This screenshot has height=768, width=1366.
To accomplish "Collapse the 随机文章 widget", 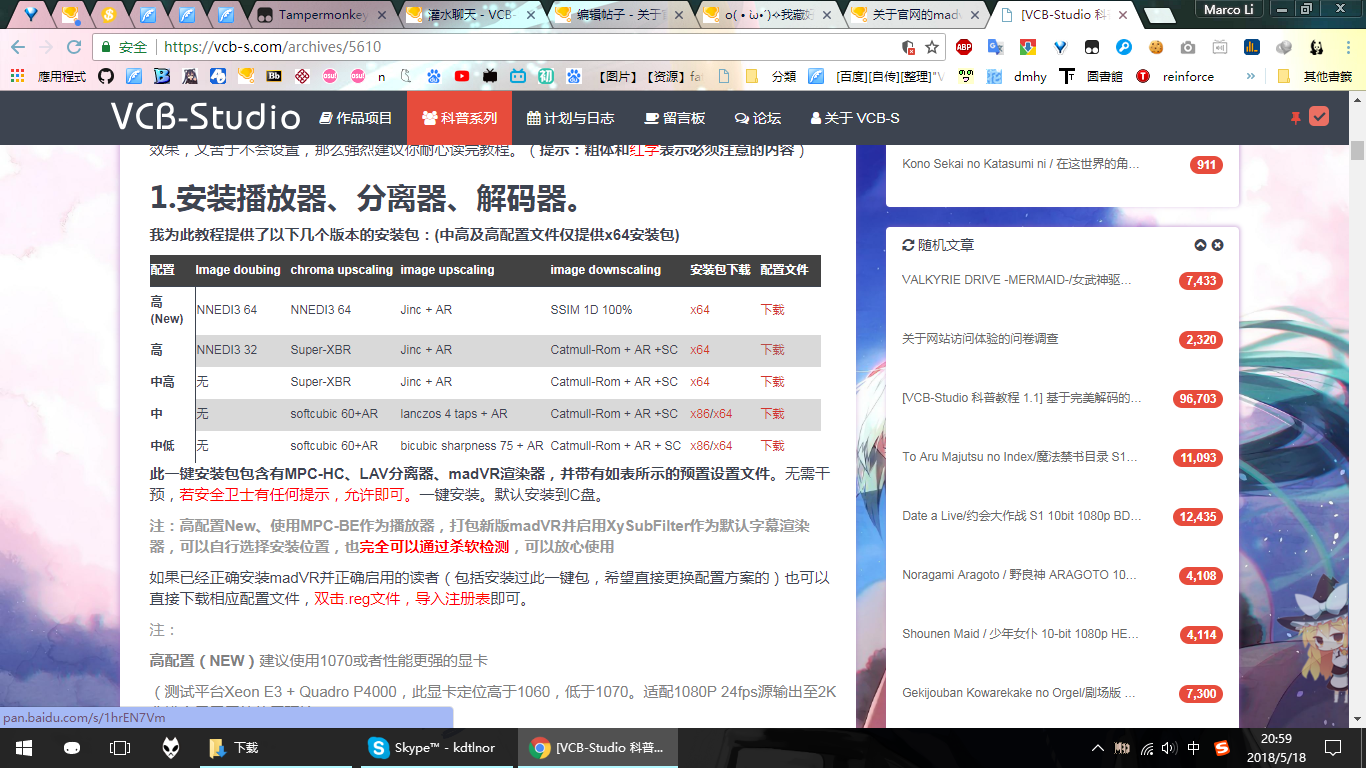I will [1200, 245].
